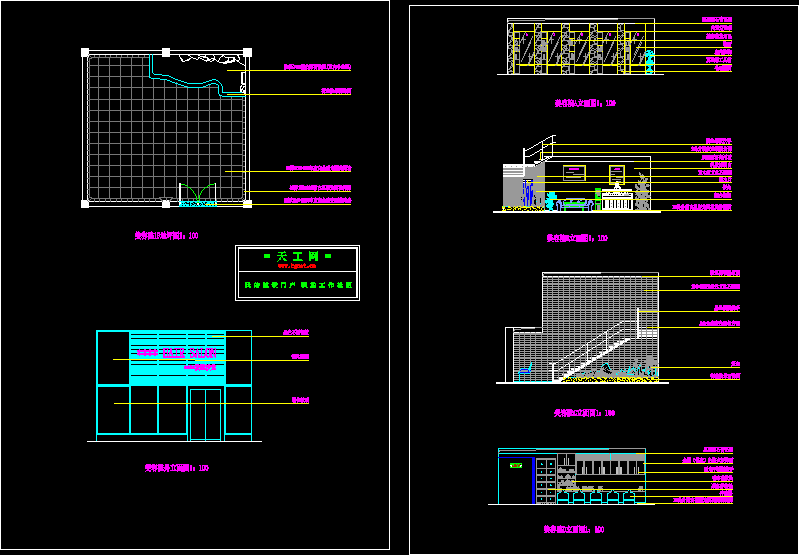Click the green bottom text row of the title block

[297, 286]
